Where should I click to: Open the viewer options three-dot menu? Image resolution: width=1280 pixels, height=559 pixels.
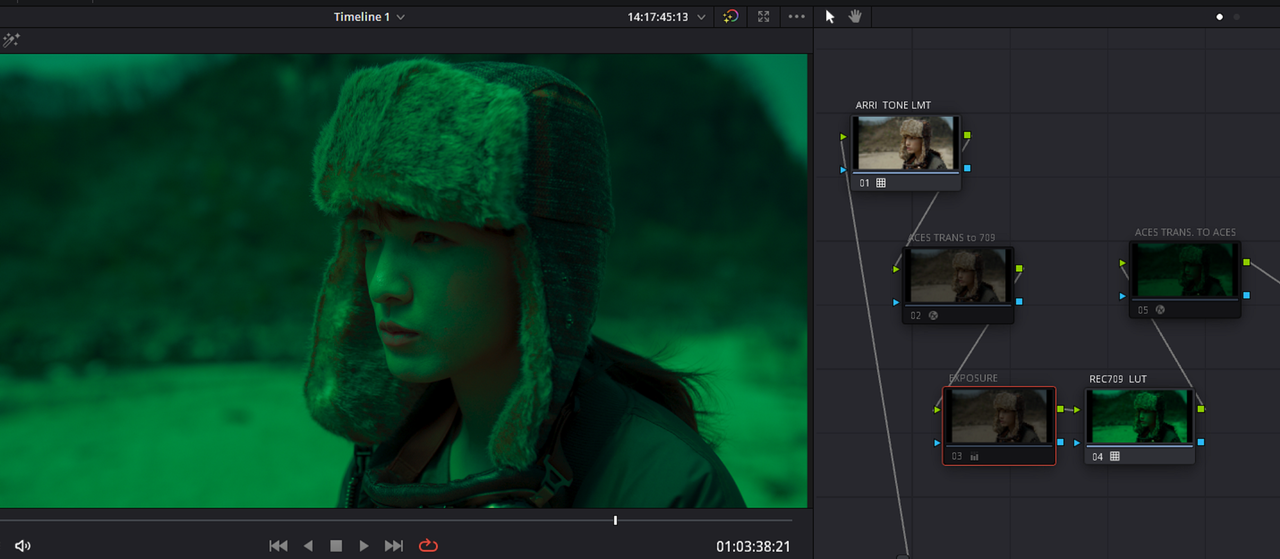(797, 17)
